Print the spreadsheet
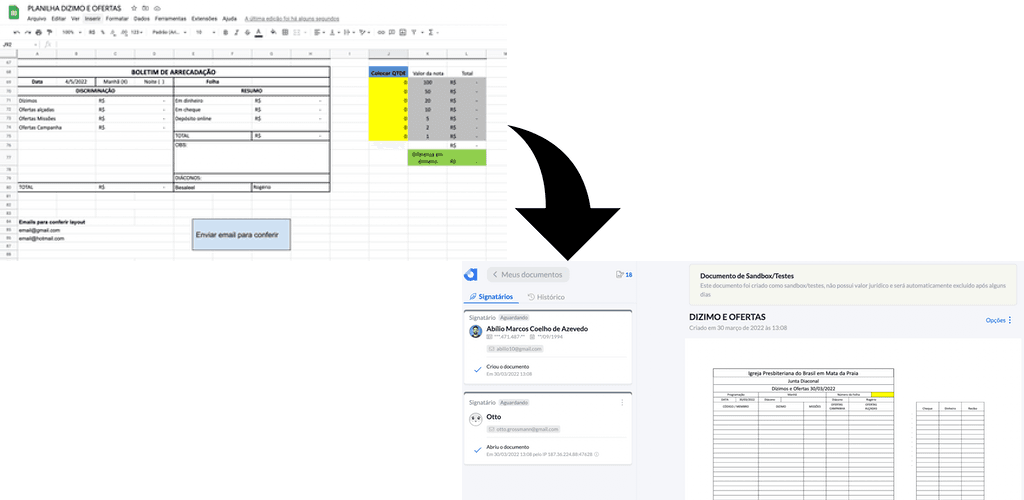Viewport: 1024px width, 500px height. click(x=39, y=32)
